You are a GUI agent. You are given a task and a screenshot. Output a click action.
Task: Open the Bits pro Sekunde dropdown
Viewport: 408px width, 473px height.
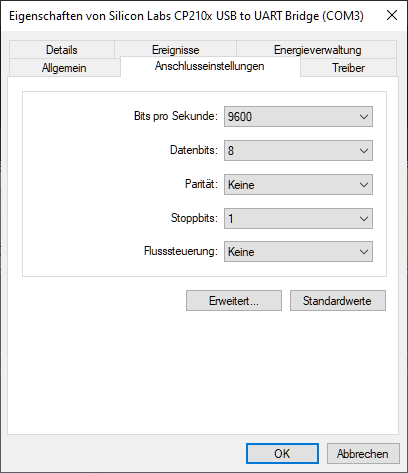(298, 117)
